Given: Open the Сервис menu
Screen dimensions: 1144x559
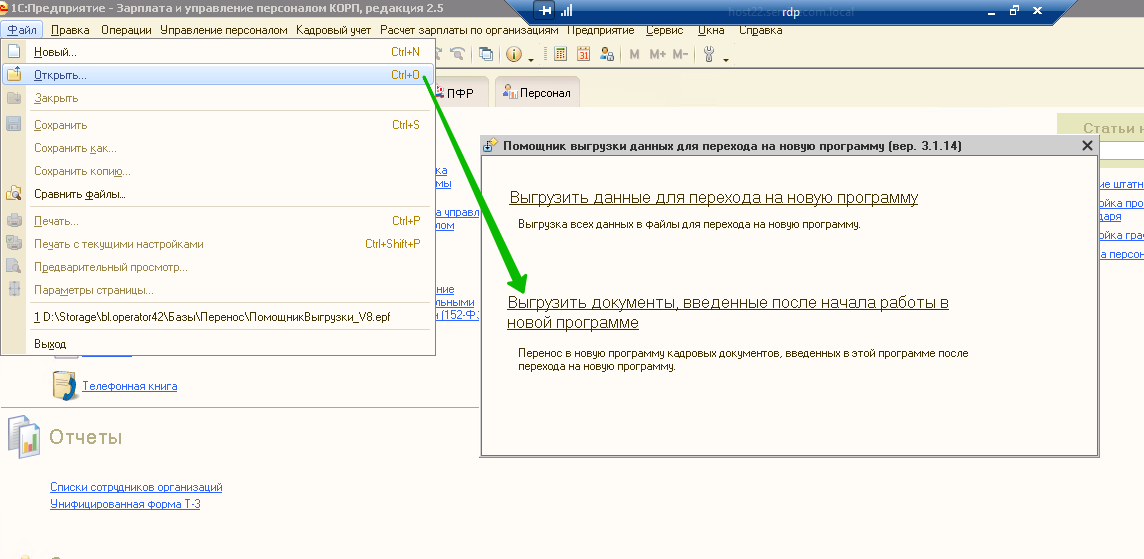Looking at the screenshot, I should click(665, 30).
